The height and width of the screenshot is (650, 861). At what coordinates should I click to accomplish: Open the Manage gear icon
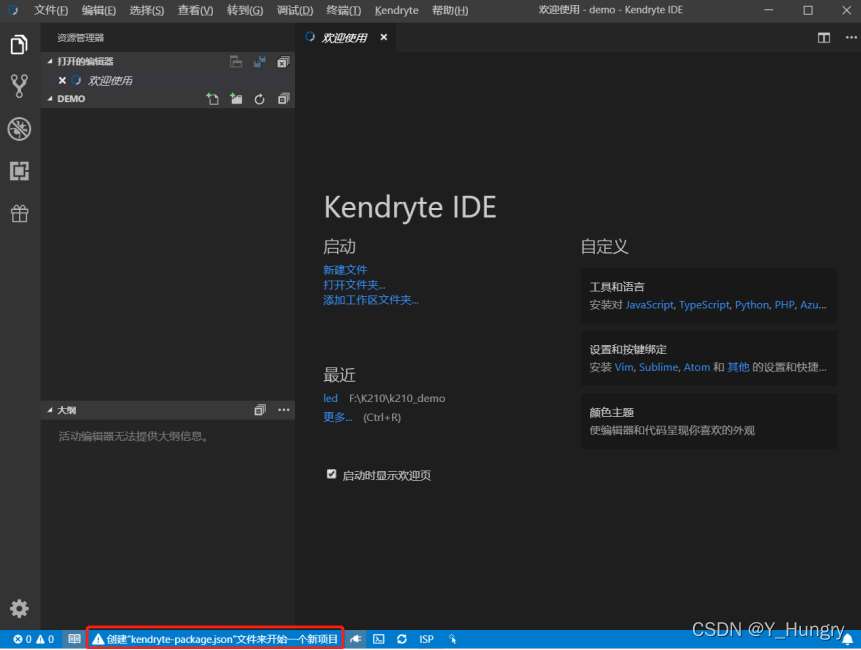click(x=19, y=608)
